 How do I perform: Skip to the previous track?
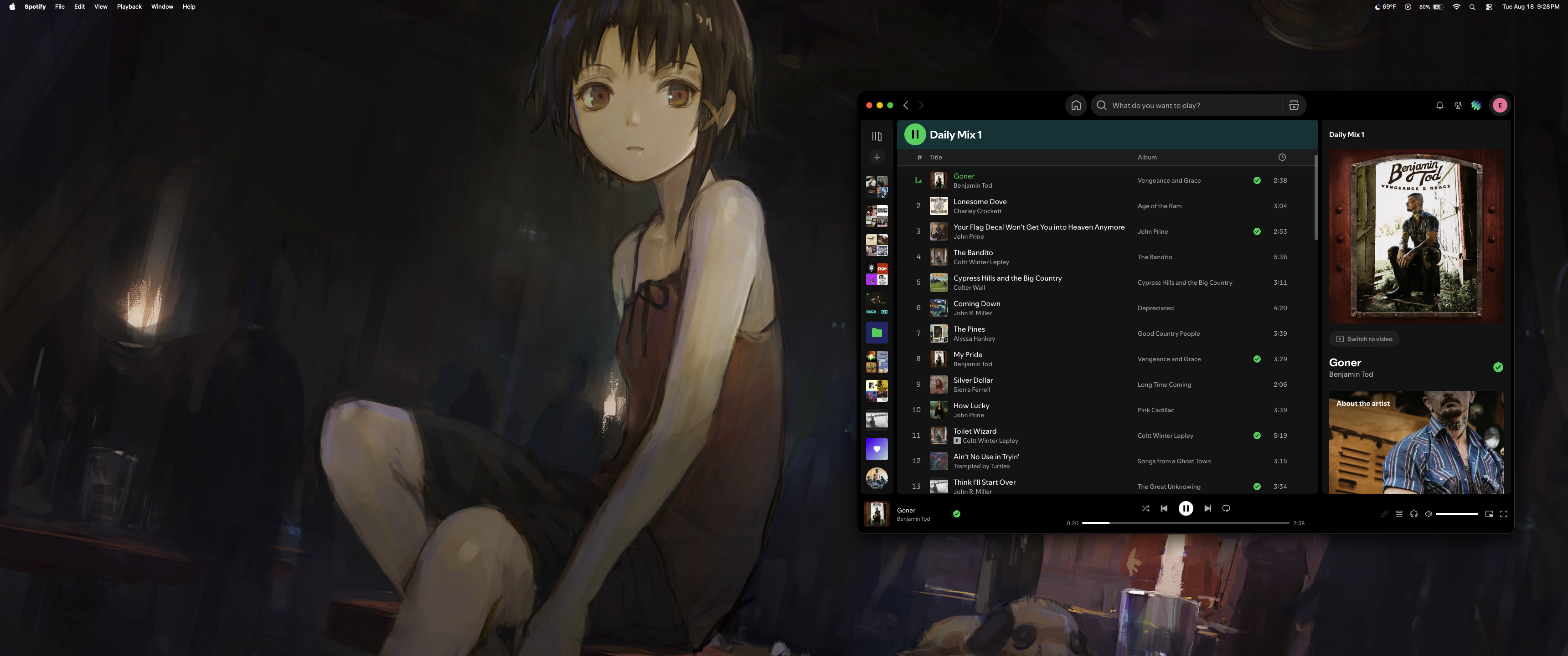click(x=1164, y=508)
